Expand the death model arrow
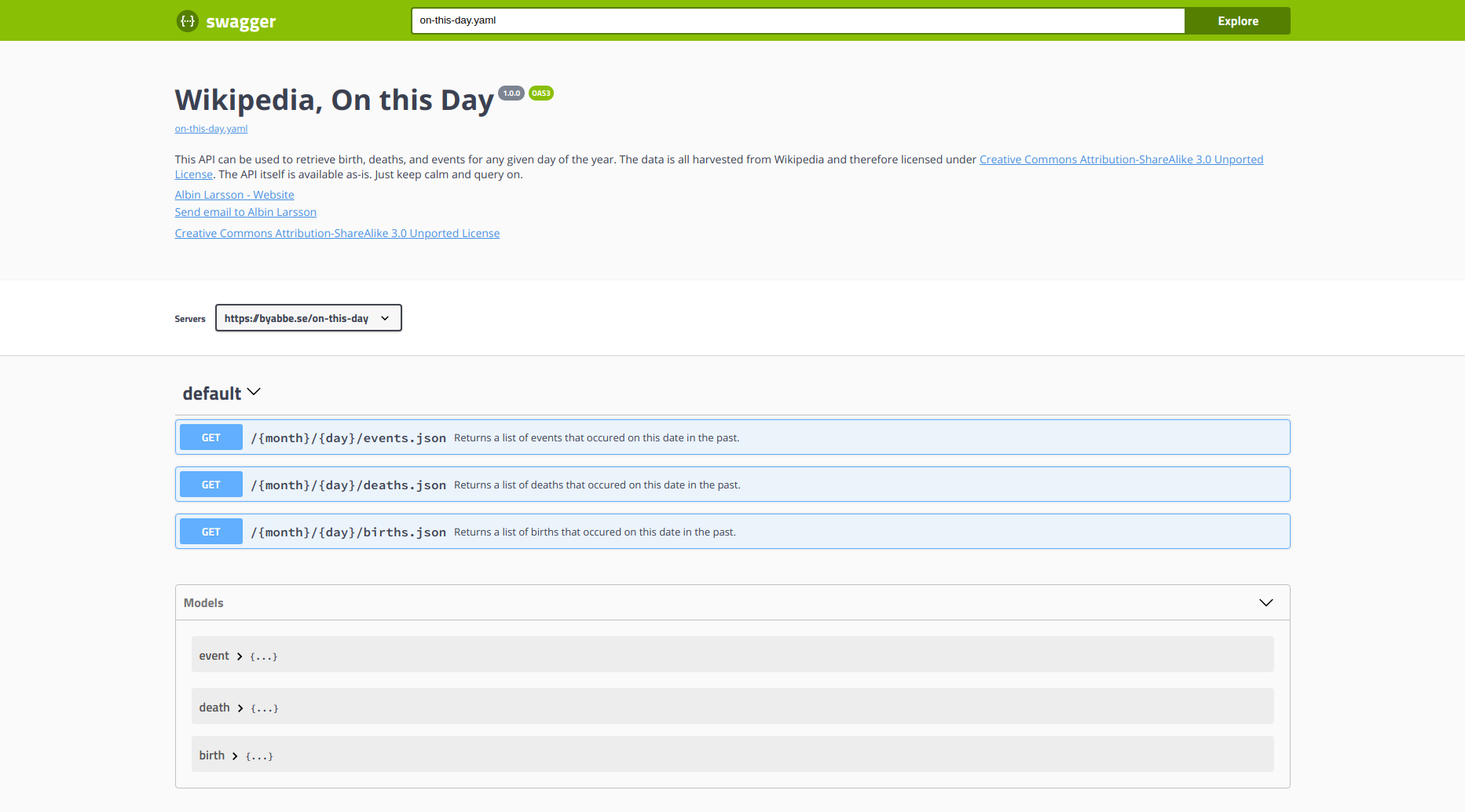Viewport: 1465px width, 812px height. coord(240,708)
